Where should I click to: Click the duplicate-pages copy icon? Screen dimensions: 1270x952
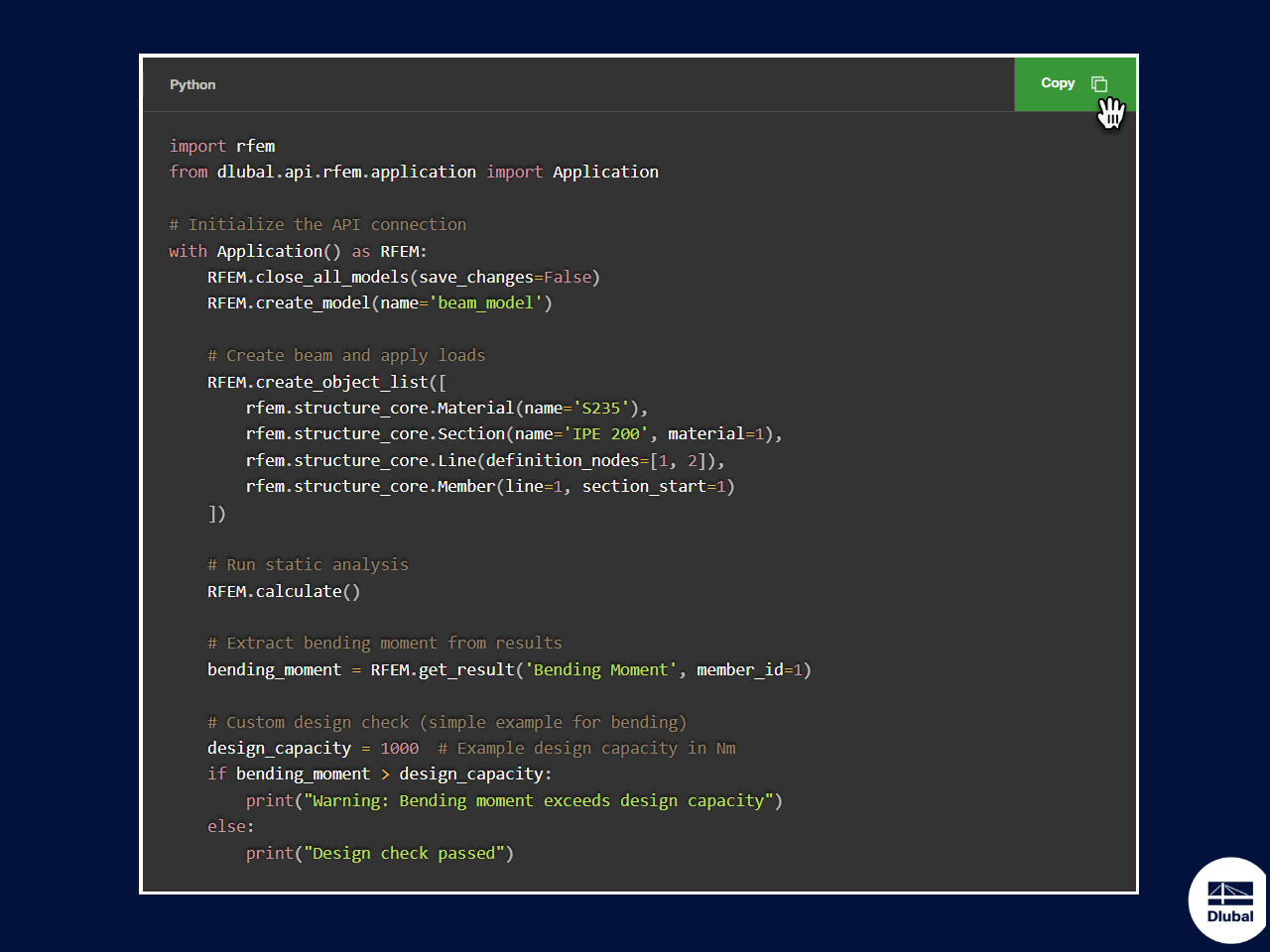pyautogui.click(x=1099, y=84)
